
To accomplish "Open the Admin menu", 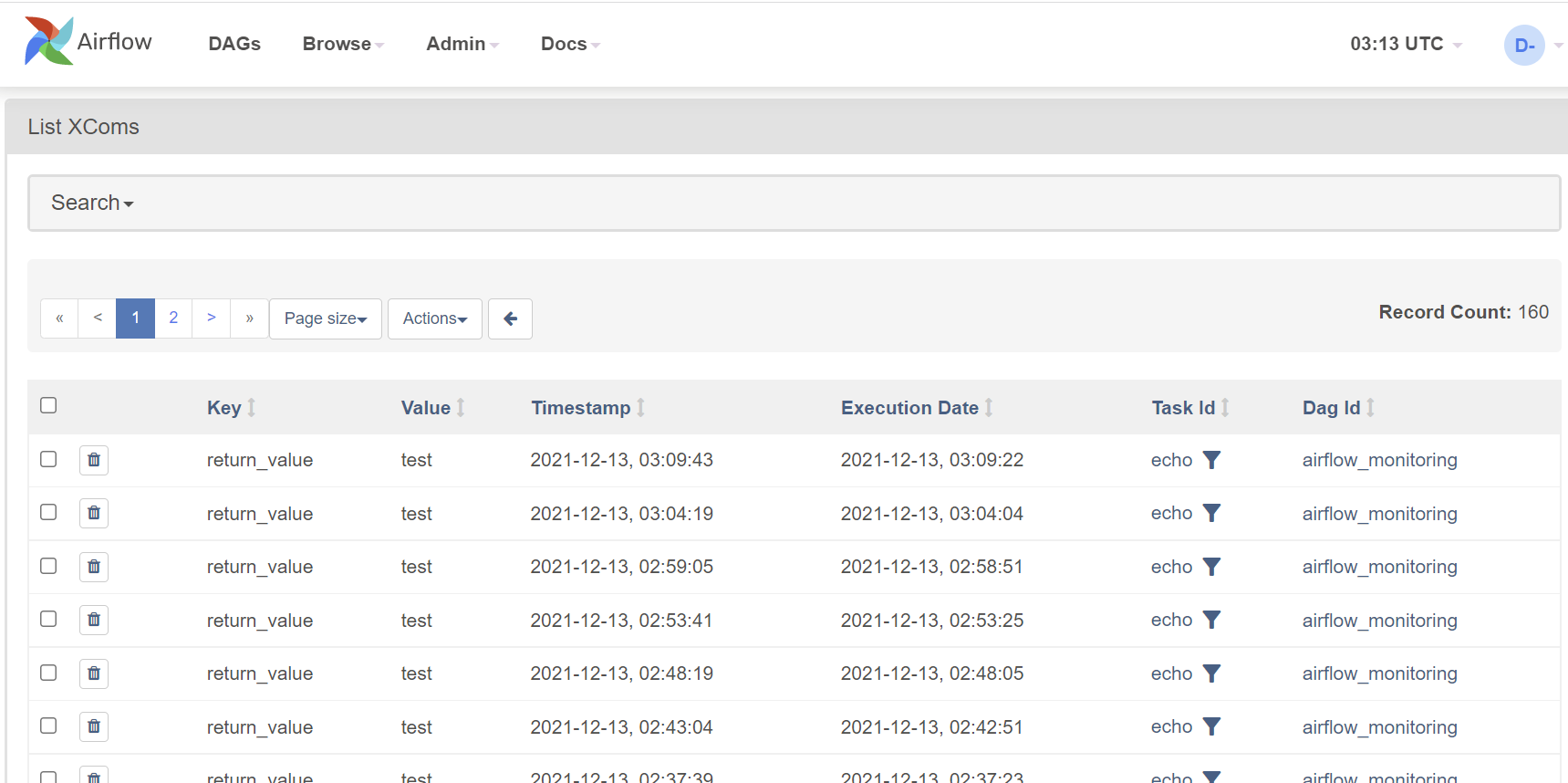I will [x=462, y=44].
